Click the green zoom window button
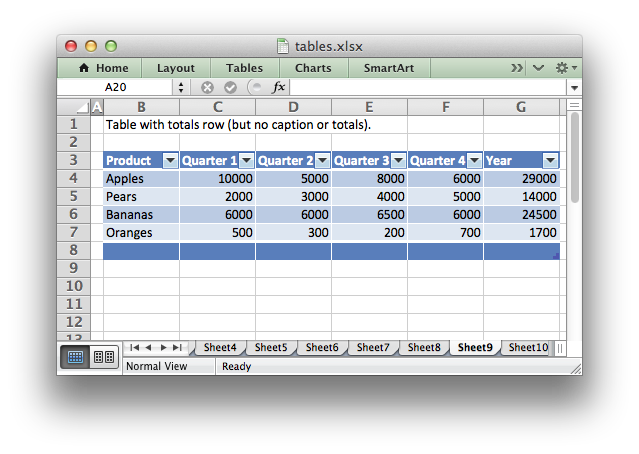639x454 pixels. [x=111, y=46]
